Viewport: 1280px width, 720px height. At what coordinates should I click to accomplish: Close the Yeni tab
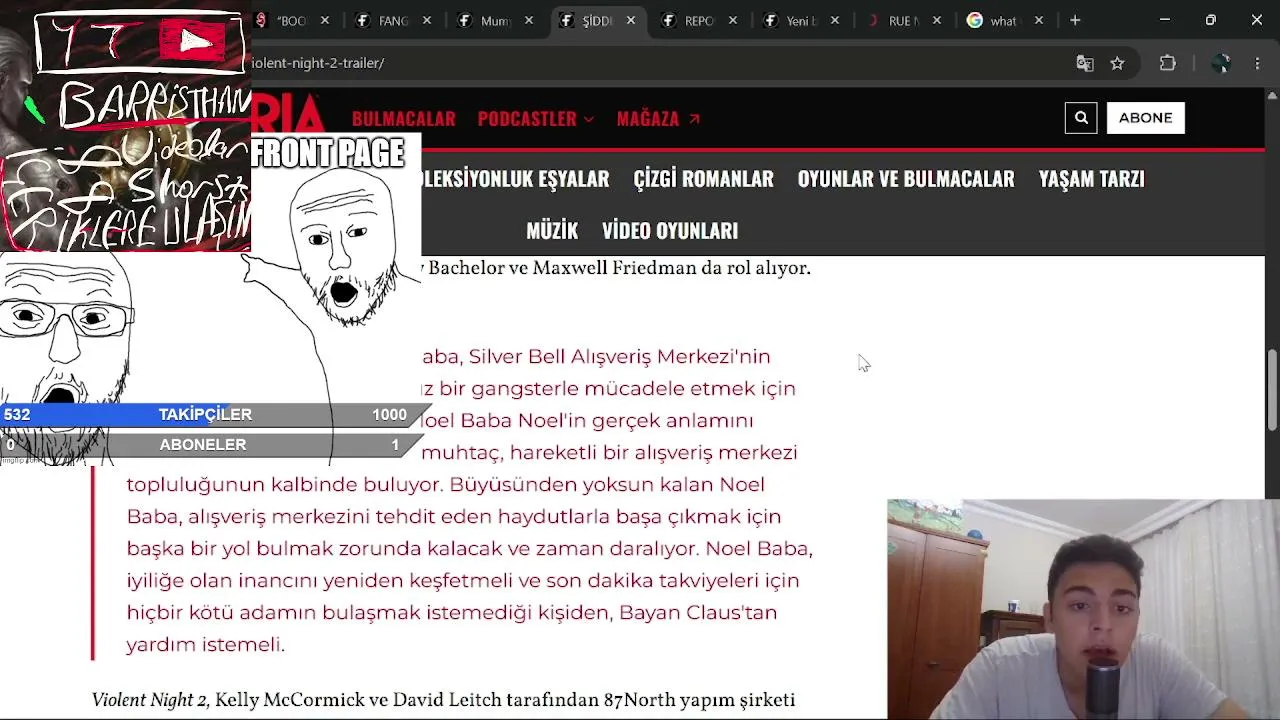pyautogui.click(x=835, y=20)
